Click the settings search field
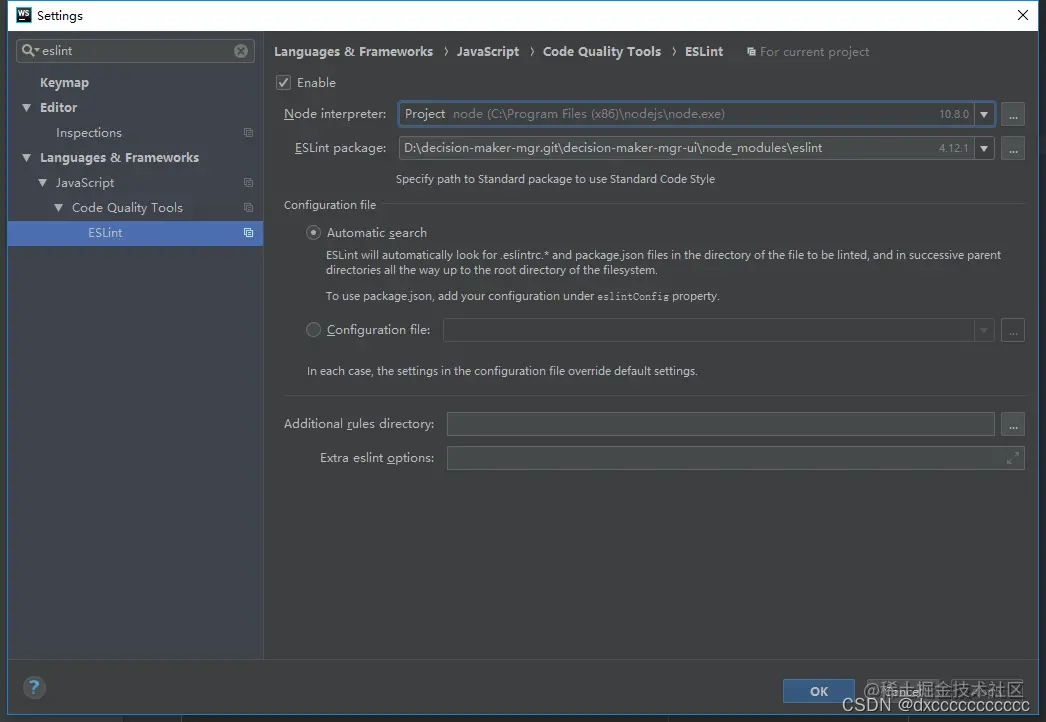Image resolution: width=1046 pixels, height=722 pixels. coord(135,51)
